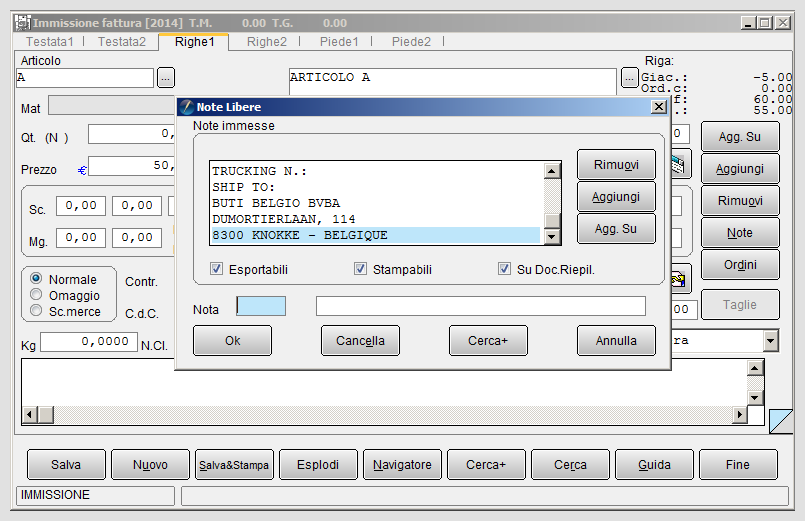Screen dimensions: 805x521
Task: Click the yellow folder icon near Ordini
Action: point(678,280)
